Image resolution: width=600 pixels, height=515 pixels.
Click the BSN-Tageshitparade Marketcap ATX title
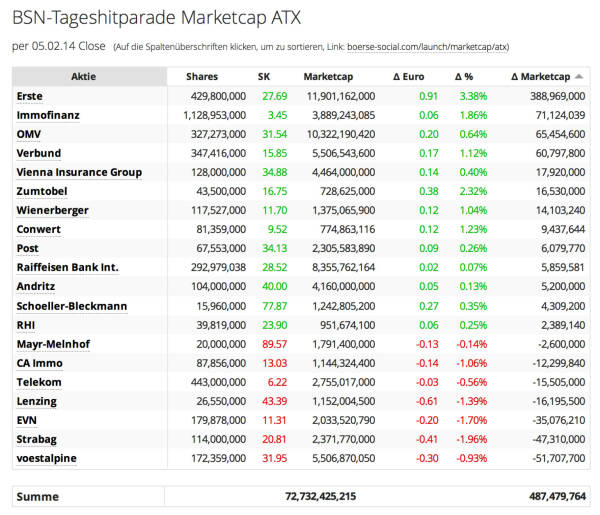pos(156,18)
